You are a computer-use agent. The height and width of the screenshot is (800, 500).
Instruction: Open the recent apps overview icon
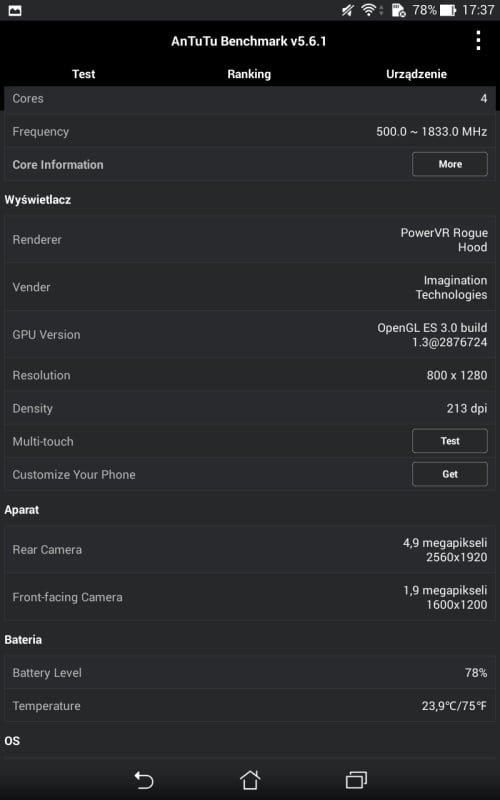coord(356,780)
